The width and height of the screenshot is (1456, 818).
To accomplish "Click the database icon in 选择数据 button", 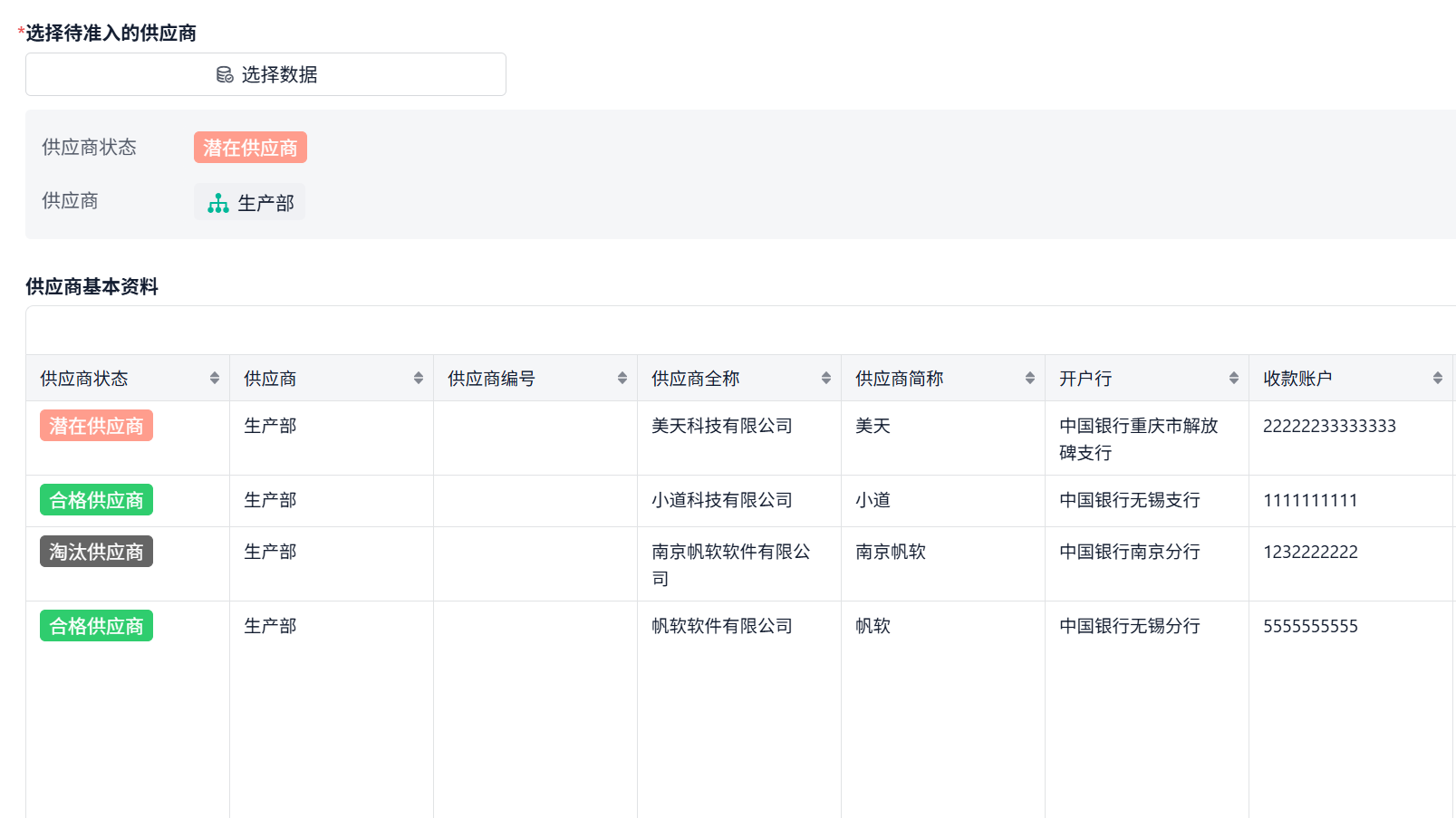I will click(225, 75).
